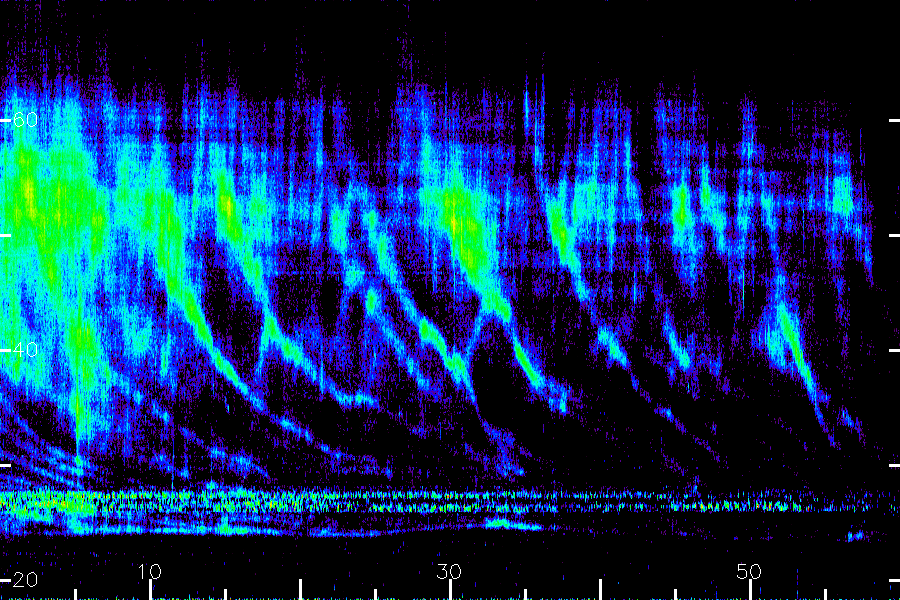Click the 60 label on vertical axis
Screen dimensions: 900x600
(x=25, y=120)
